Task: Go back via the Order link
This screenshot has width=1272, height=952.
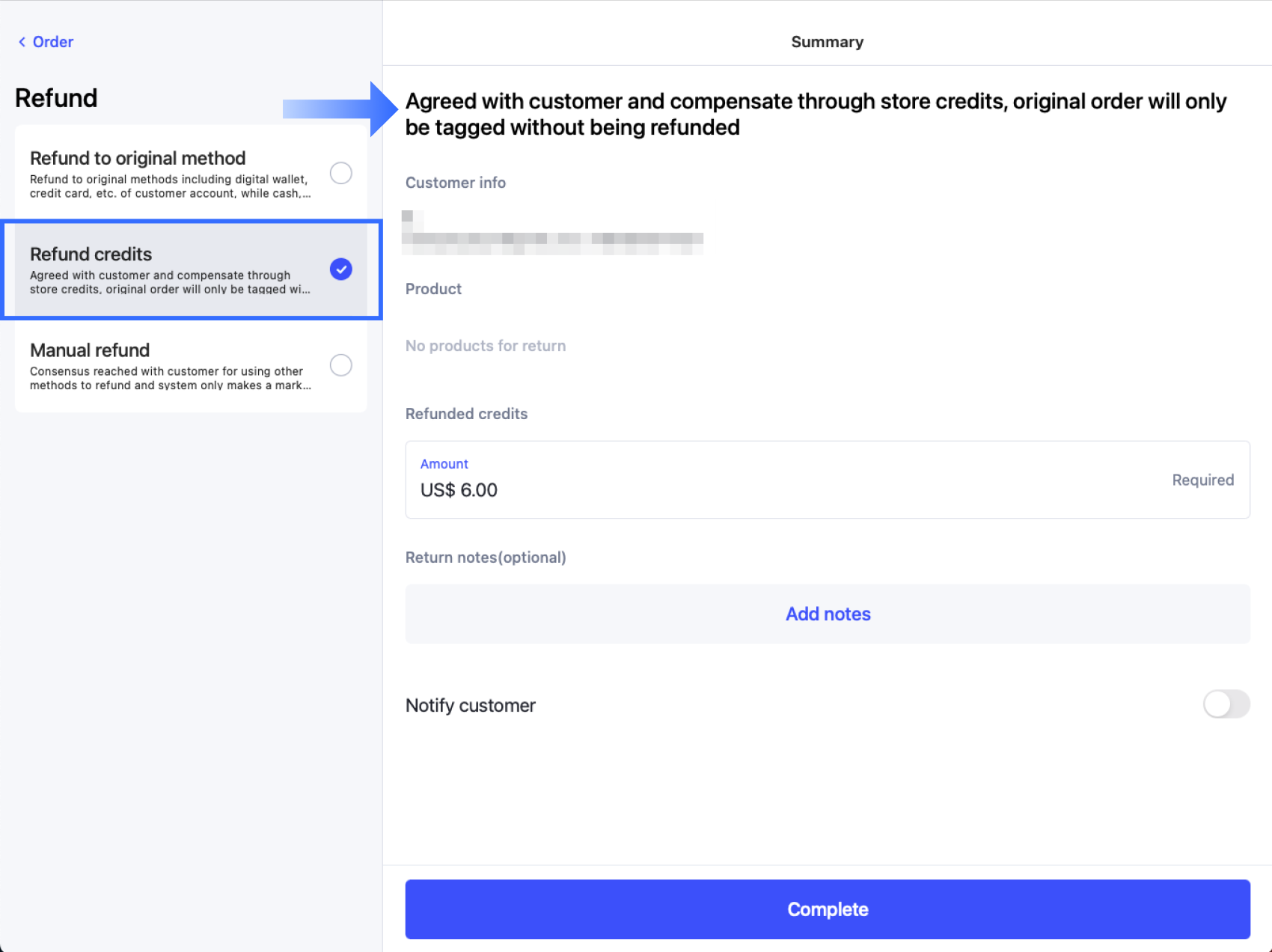Action: coord(53,42)
